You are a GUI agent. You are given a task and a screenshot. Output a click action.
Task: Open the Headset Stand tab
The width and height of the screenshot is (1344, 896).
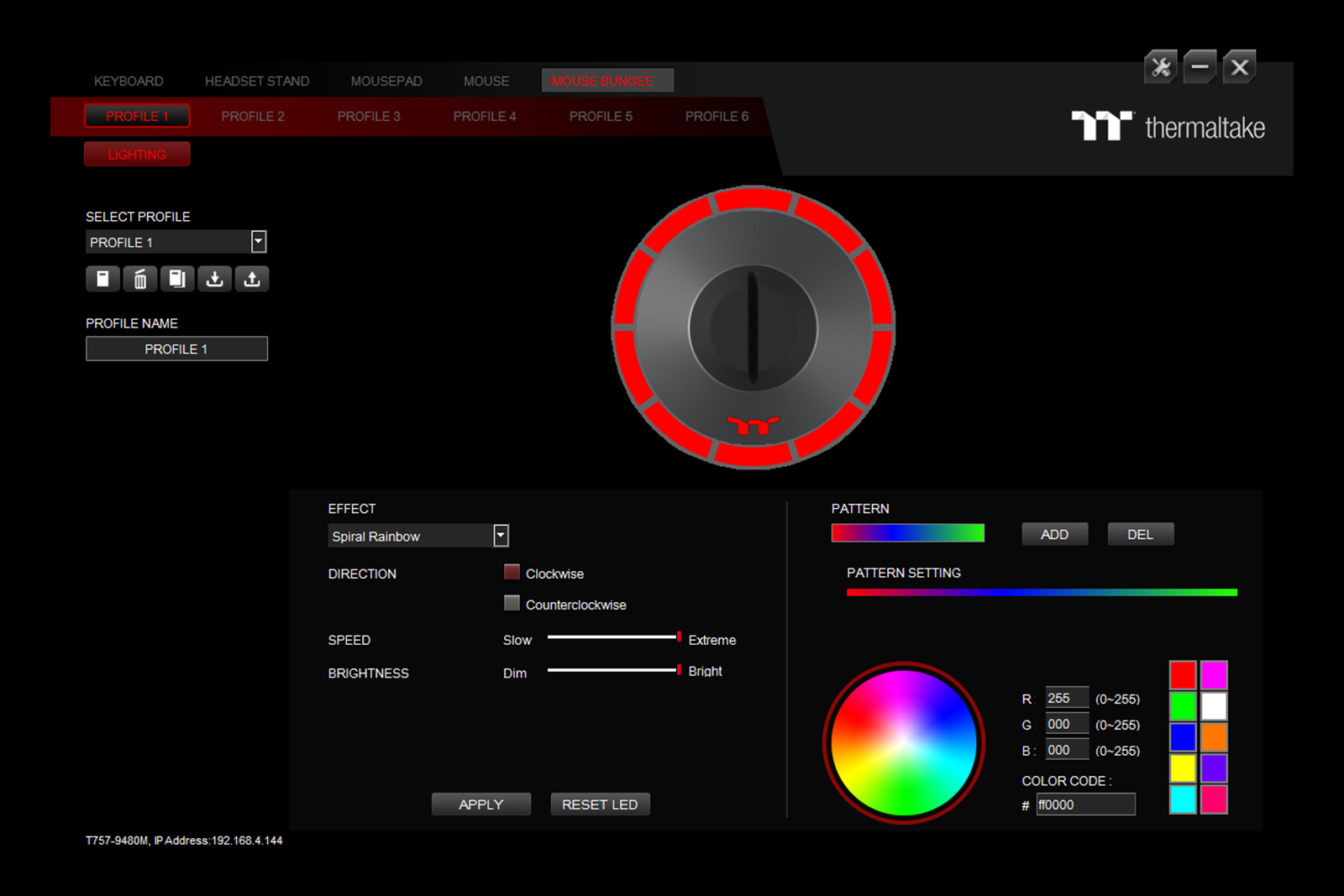point(257,81)
